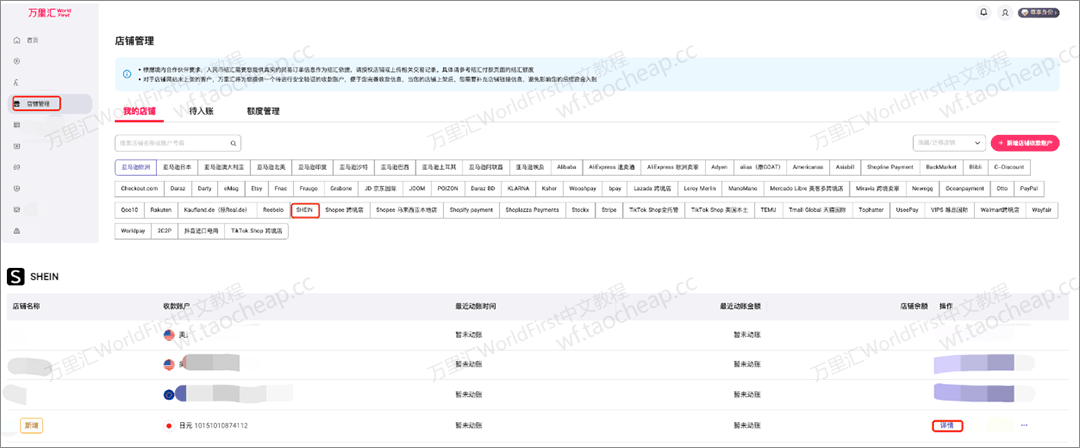1080x448 pixels.
Task: Select the 亚马逊欧洲 platform filter
Action: point(135,167)
